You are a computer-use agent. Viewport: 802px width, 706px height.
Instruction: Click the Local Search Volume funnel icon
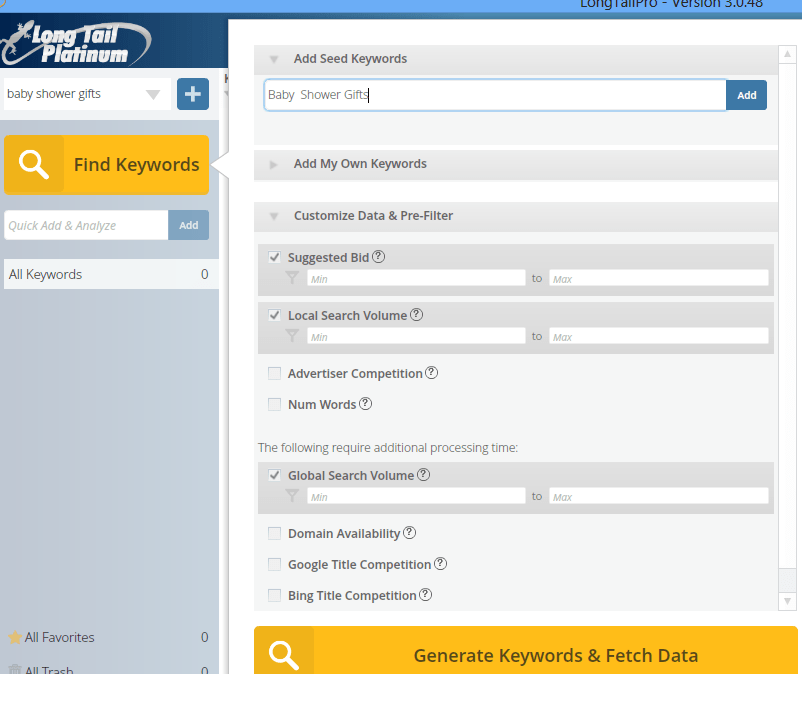(x=292, y=336)
